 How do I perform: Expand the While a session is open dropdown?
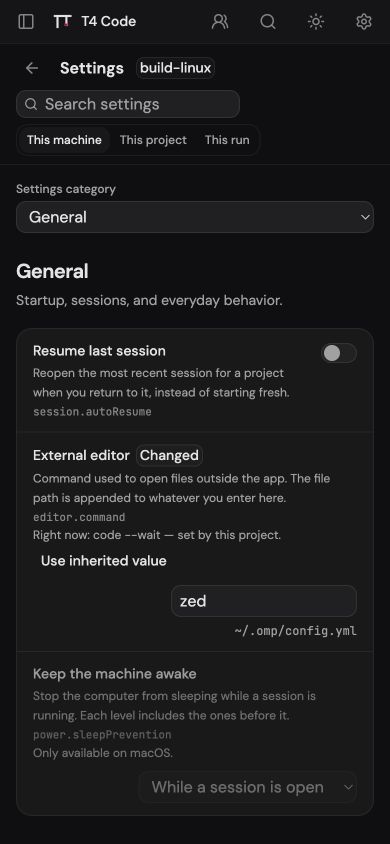pyautogui.click(x=247, y=787)
